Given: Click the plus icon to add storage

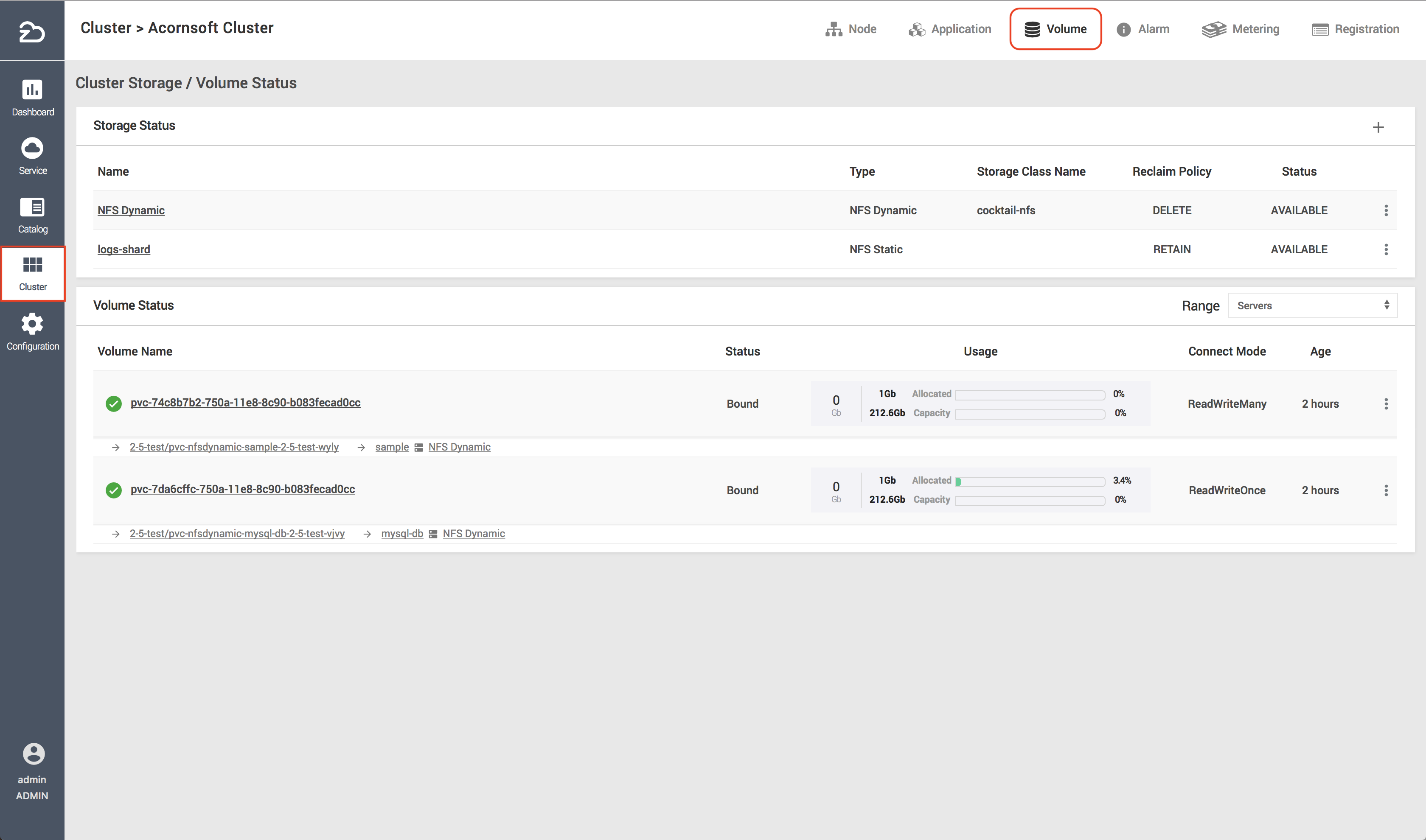Looking at the screenshot, I should (x=1378, y=127).
